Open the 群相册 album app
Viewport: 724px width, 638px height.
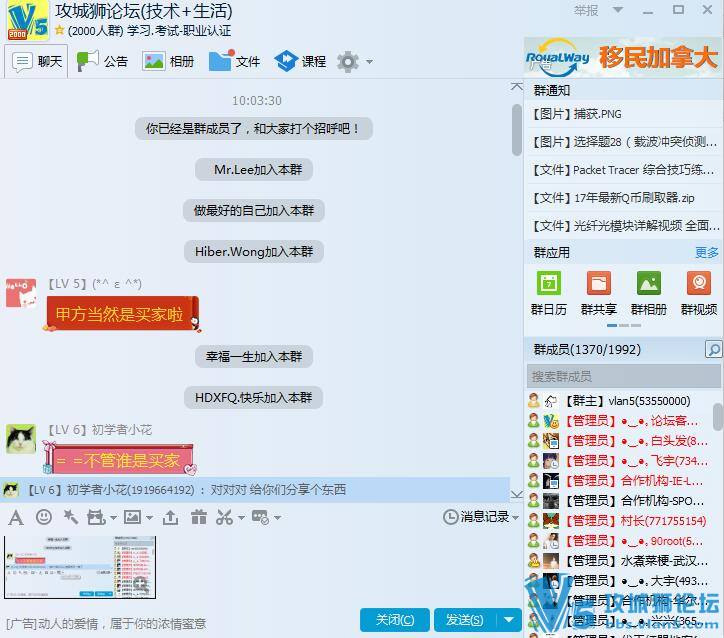(649, 293)
